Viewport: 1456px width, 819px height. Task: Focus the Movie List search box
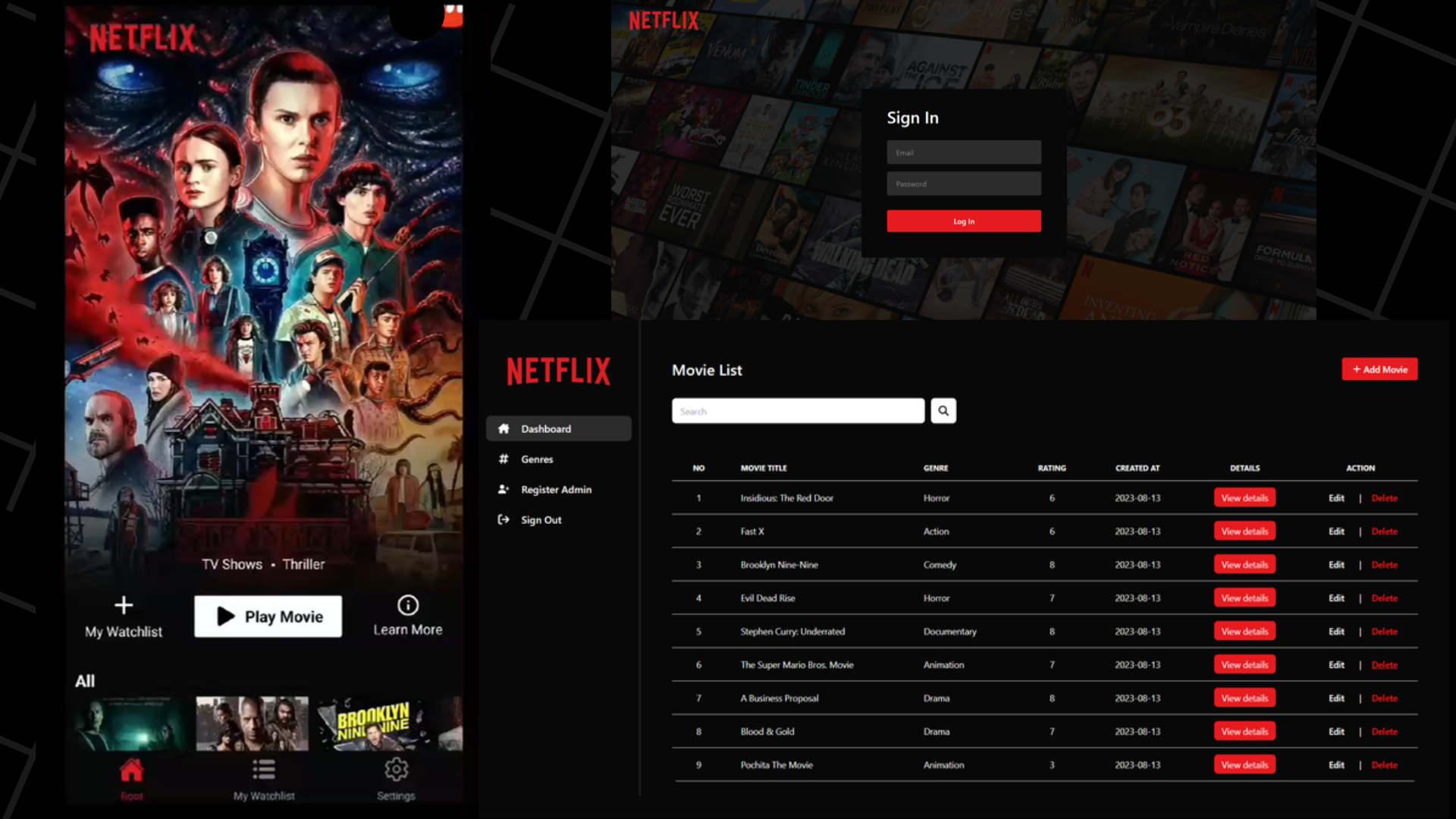click(x=798, y=411)
